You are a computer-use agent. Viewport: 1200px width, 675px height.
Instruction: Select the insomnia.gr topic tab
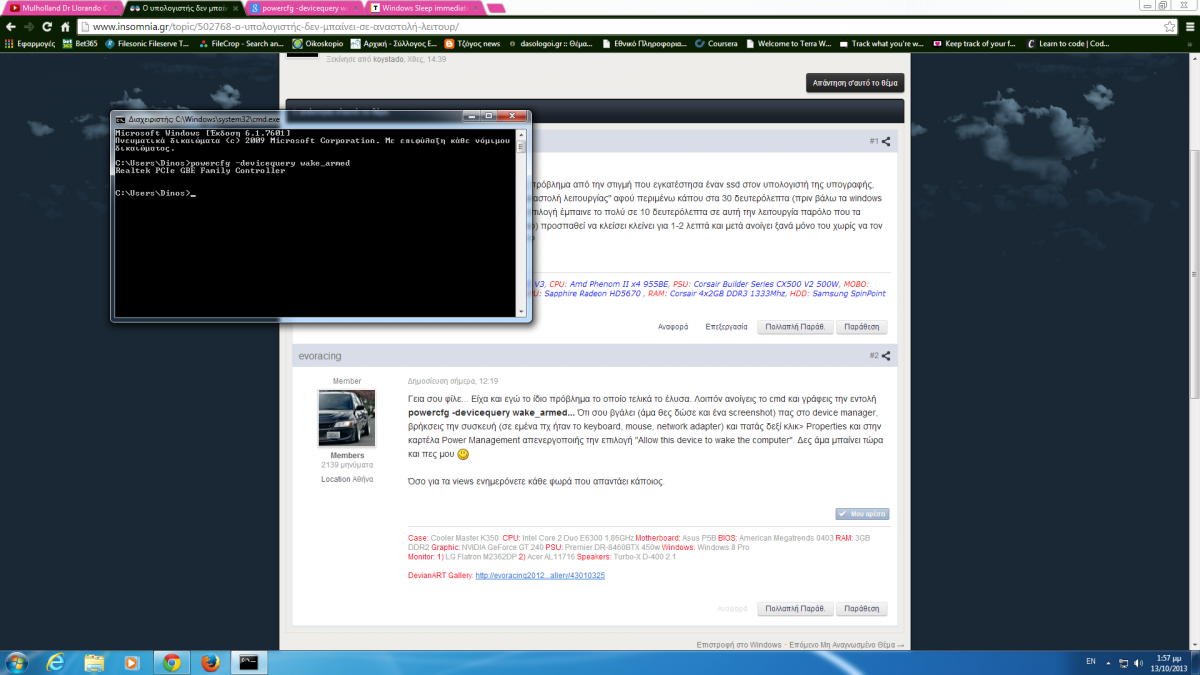click(182, 7)
